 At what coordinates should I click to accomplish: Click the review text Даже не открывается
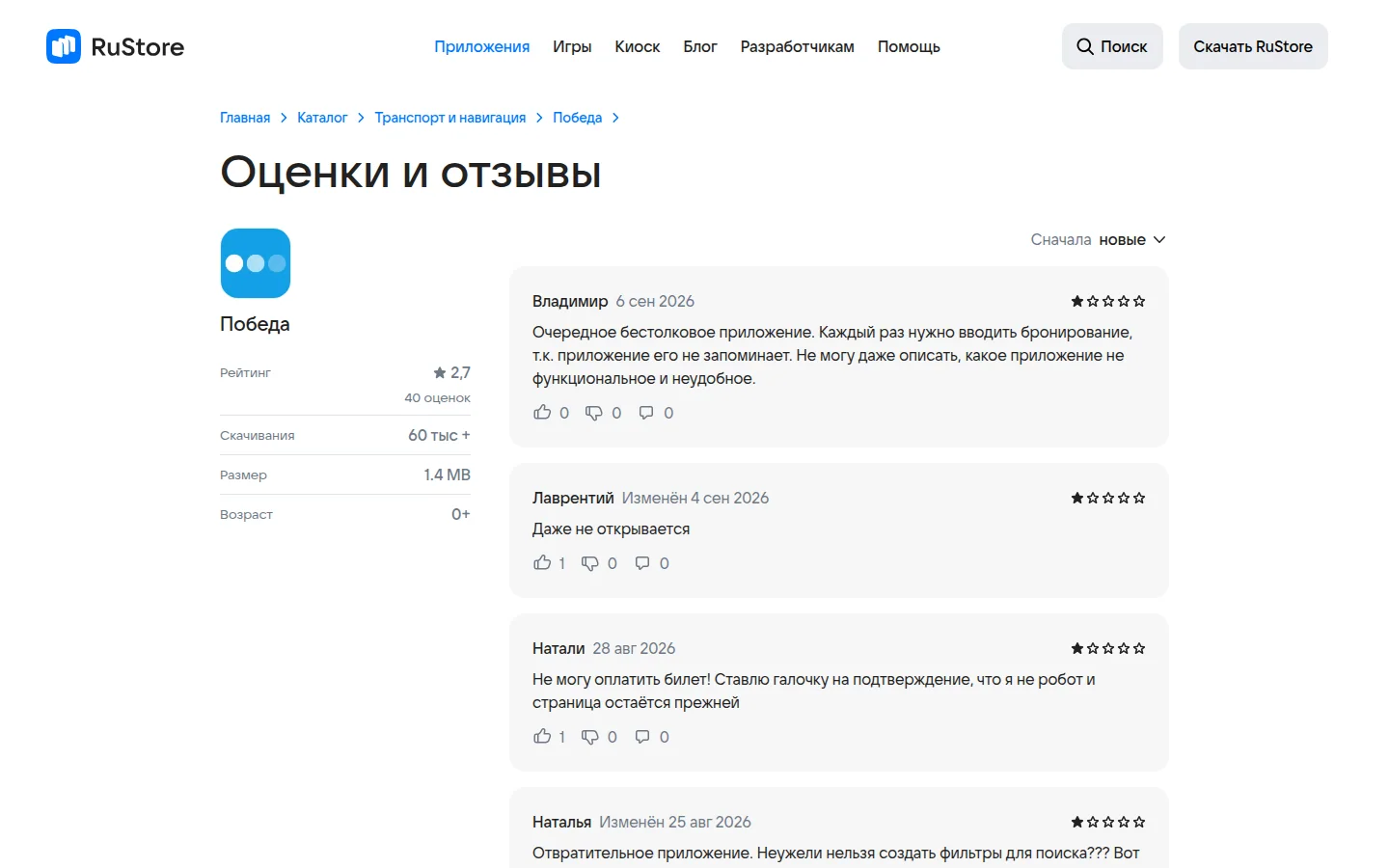click(611, 529)
